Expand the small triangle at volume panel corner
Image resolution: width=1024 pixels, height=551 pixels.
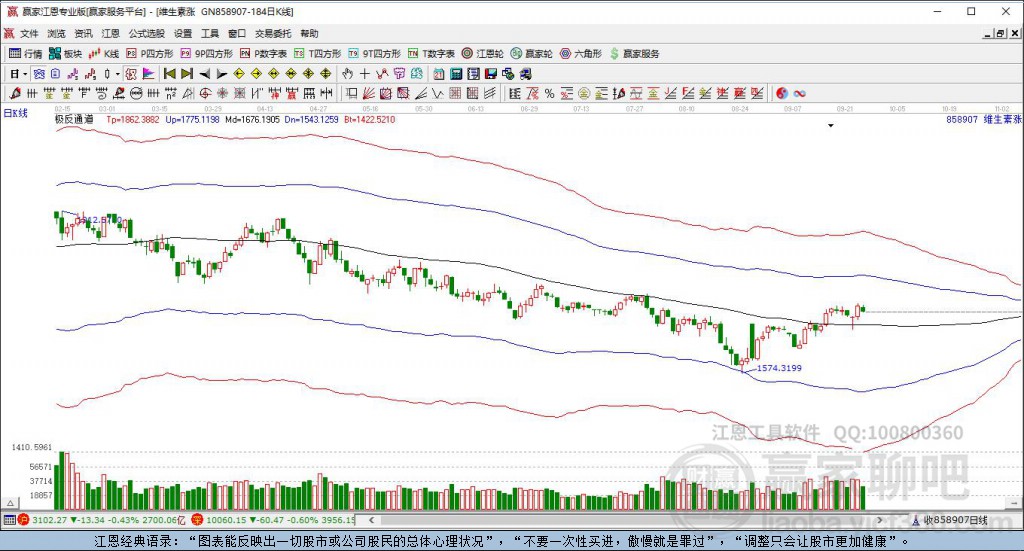[x=10, y=503]
